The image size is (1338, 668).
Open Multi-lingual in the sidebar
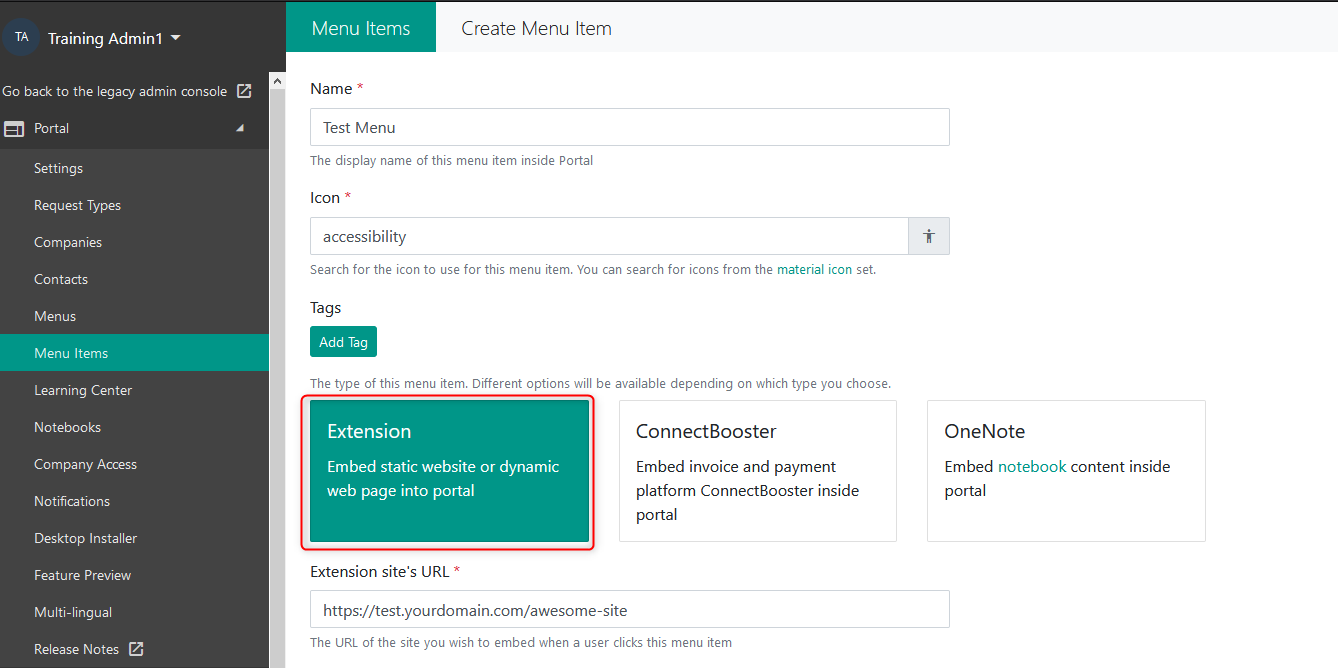click(134, 612)
